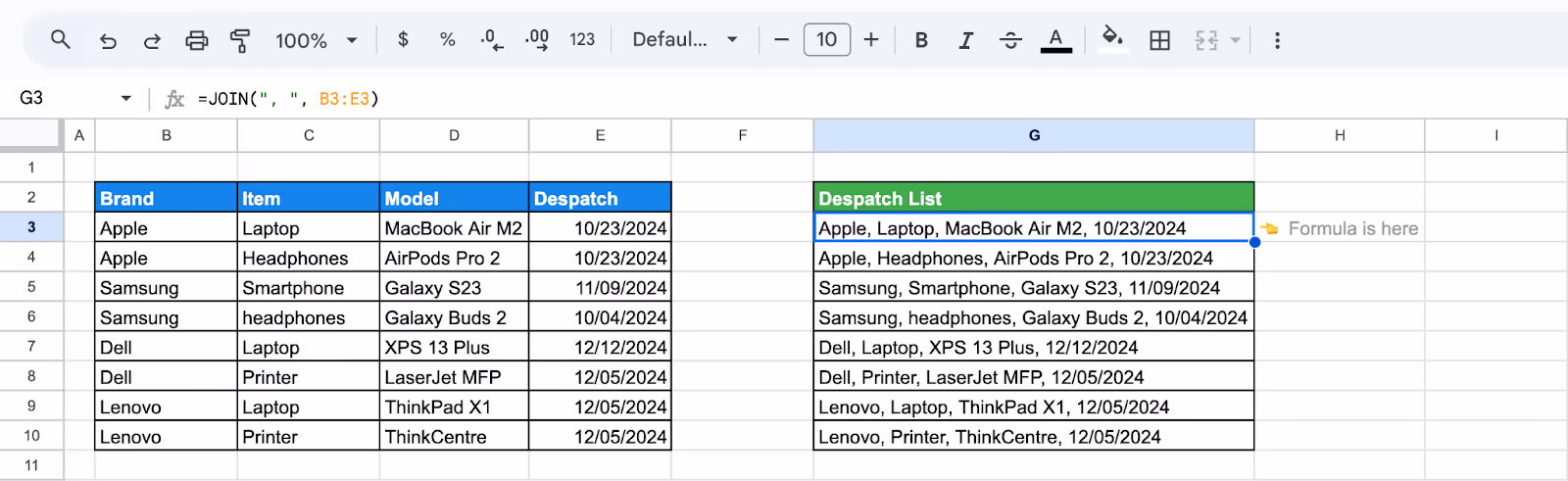Toggle strikethrough formatting
Image resolution: width=1568 pixels, height=481 pixels.
[1010, 40]
